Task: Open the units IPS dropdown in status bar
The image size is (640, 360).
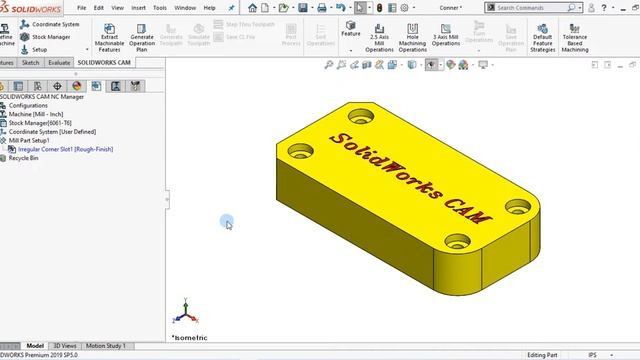Action: (611, 355)
